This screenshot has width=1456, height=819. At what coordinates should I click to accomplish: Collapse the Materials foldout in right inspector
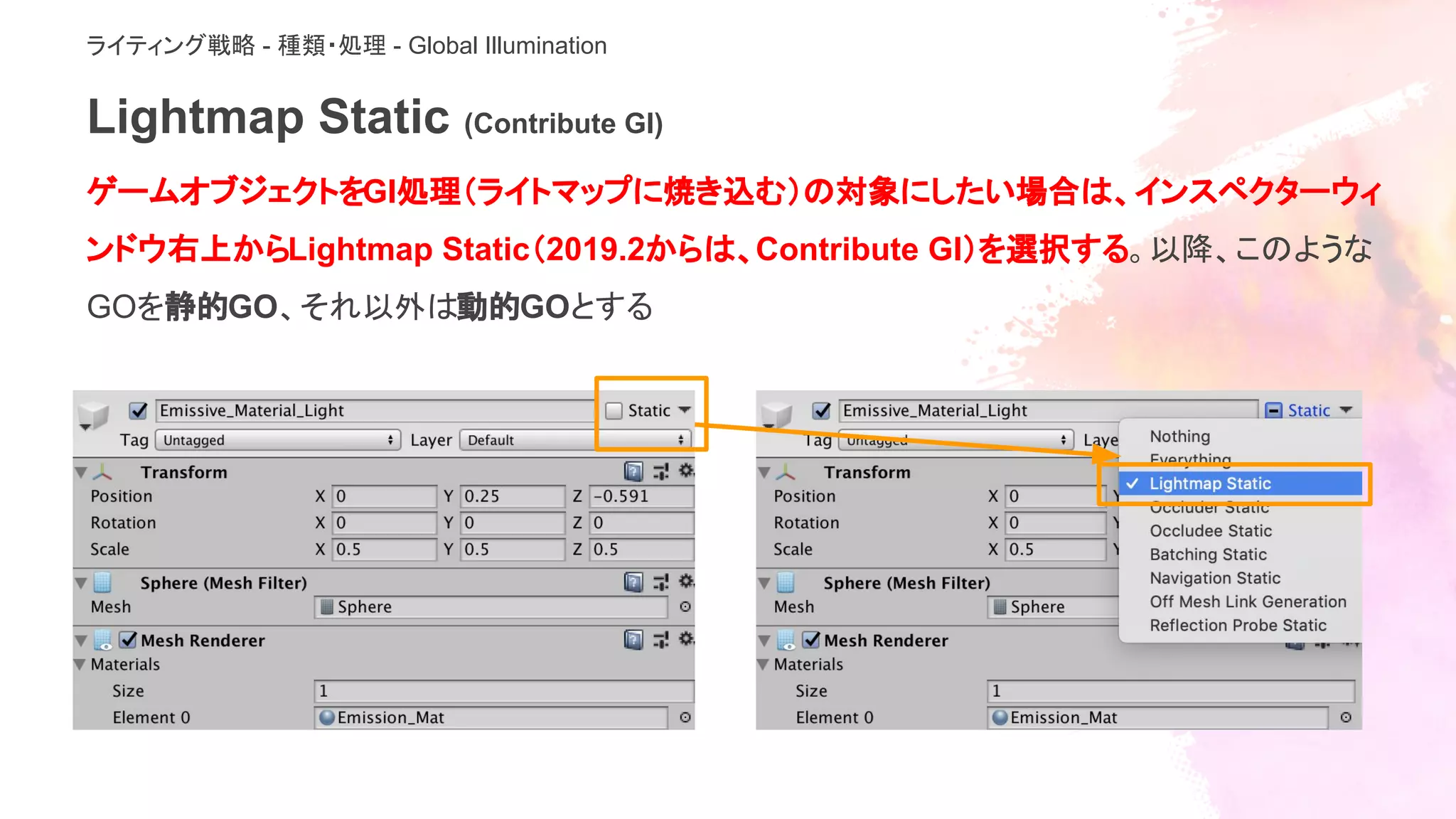tap(762, 664)
